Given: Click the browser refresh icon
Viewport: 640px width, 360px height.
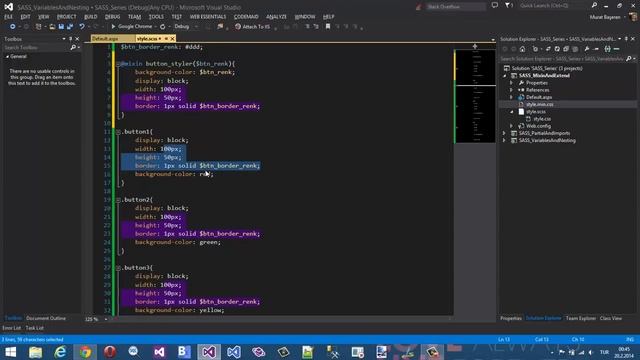Looking at the screenshot, I should click(162, 27).
